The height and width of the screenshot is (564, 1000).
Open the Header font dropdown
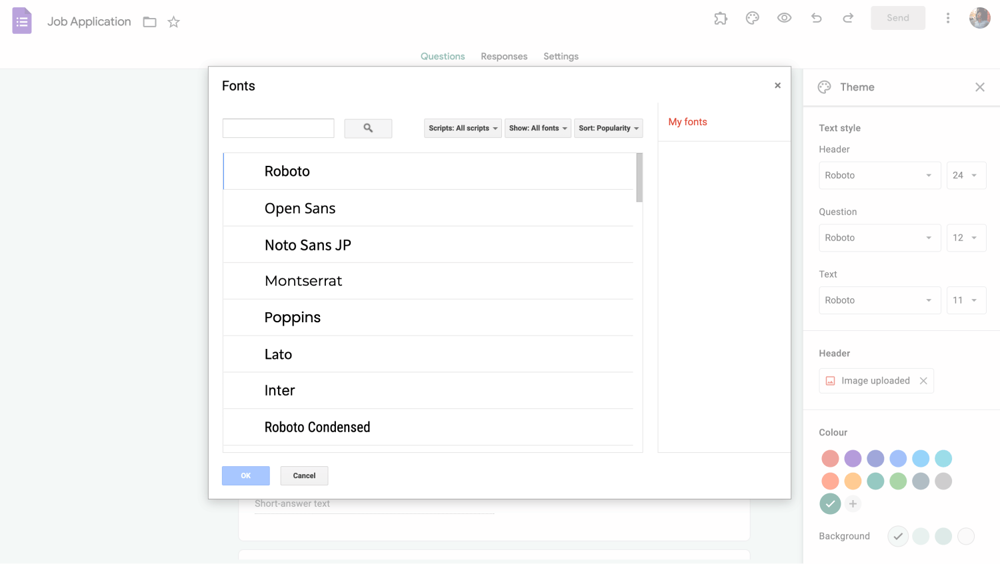coord(879,175)
